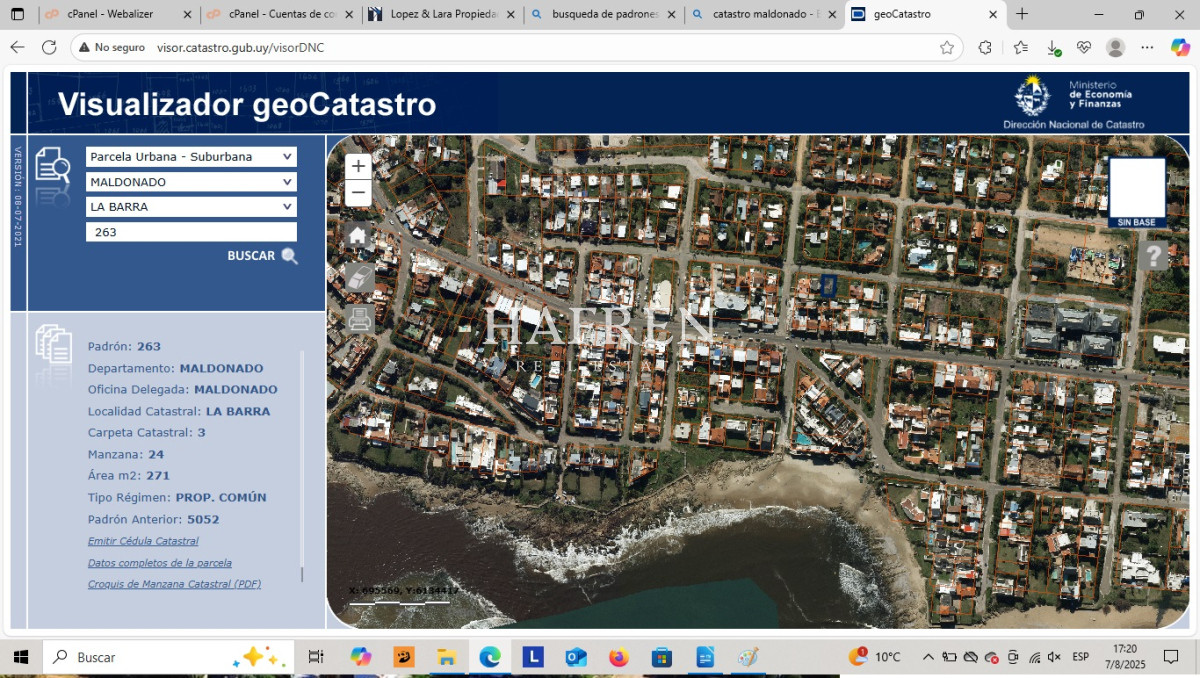Open help via the question mark icon
This screenshot has width=1200, height=678.
click(x=1154, y=256)
